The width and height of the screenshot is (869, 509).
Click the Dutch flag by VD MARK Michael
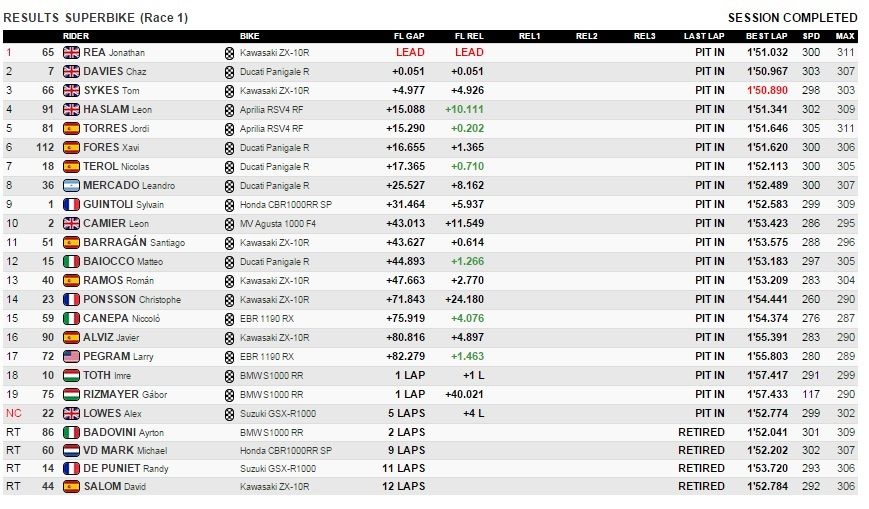(71, 450)
